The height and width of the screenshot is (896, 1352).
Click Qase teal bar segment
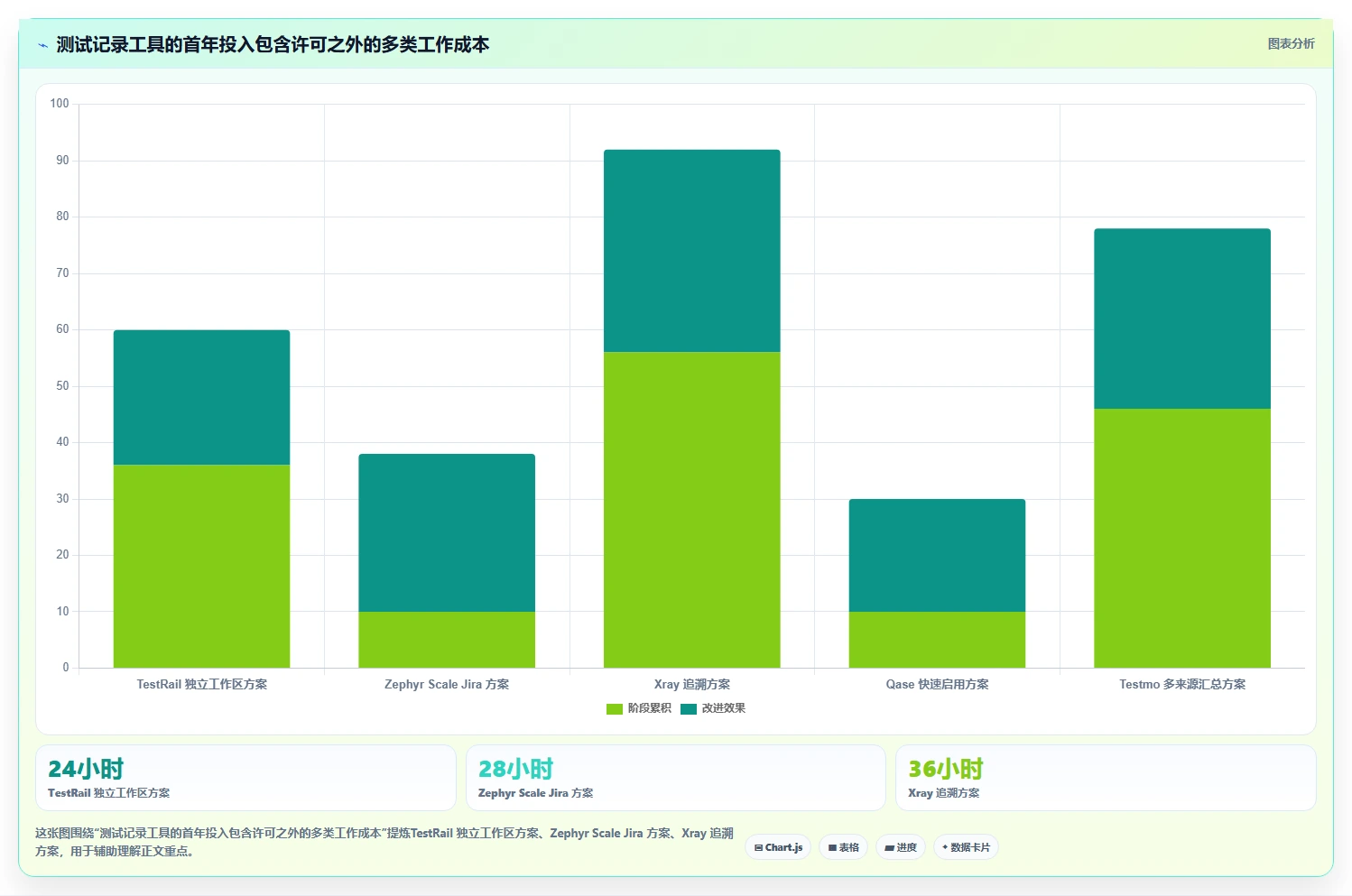tap(937, 556)
